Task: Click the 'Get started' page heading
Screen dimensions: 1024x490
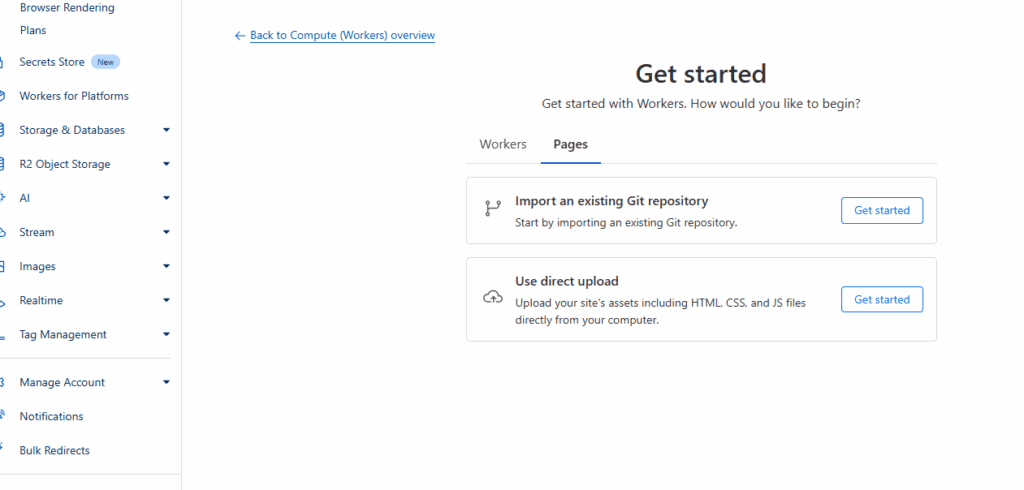Action: (701, 73)
